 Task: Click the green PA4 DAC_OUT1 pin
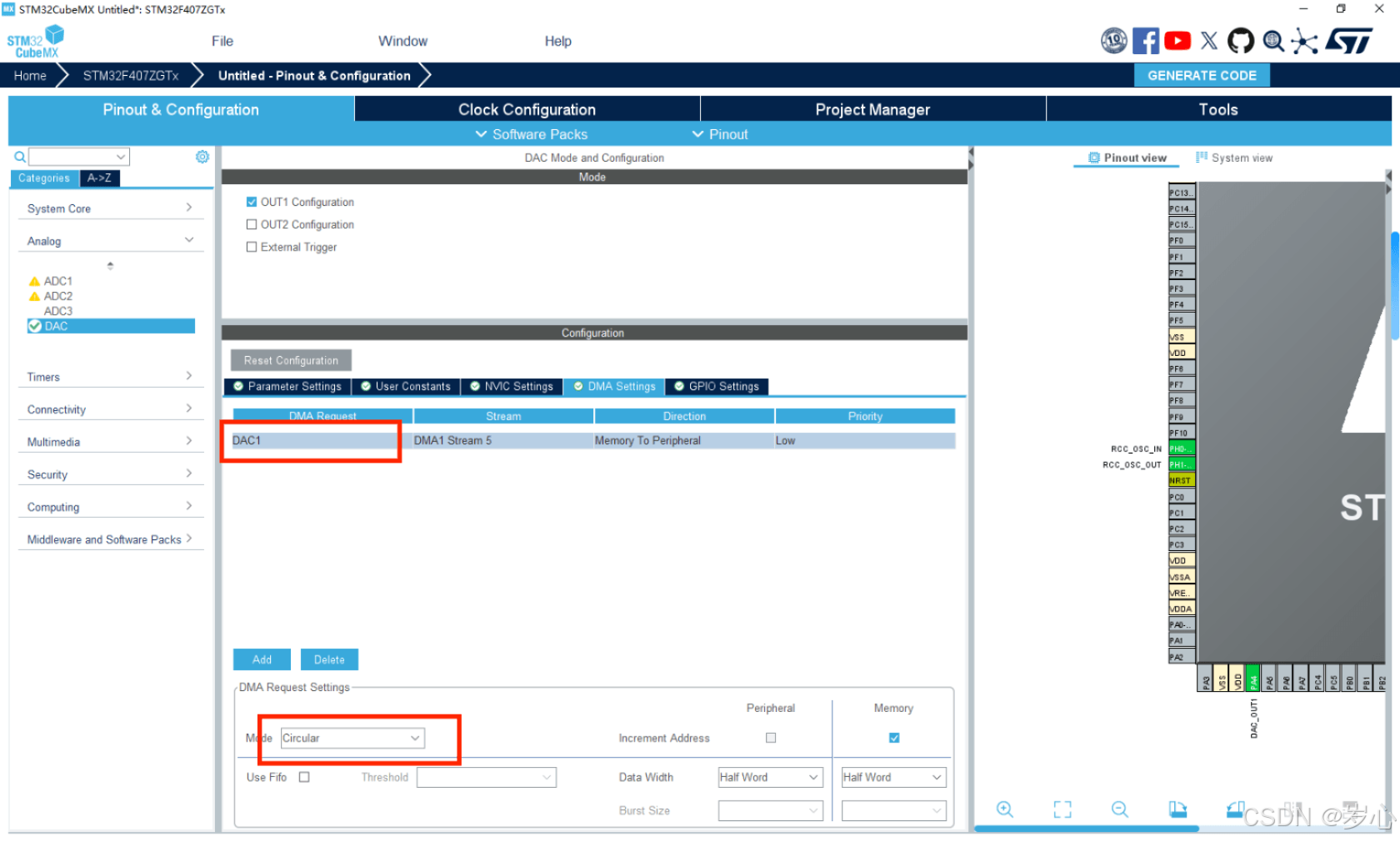click(1253, 679)
